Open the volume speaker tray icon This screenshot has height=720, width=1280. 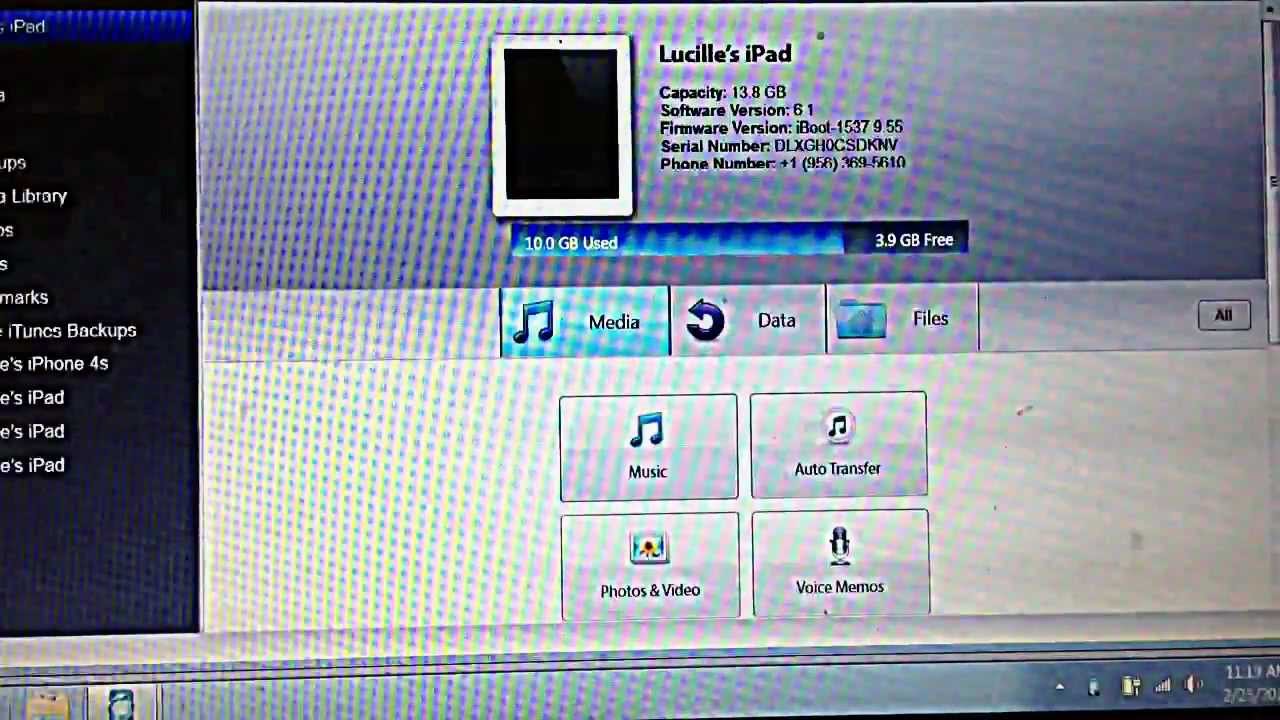(x=1193, y=685)
